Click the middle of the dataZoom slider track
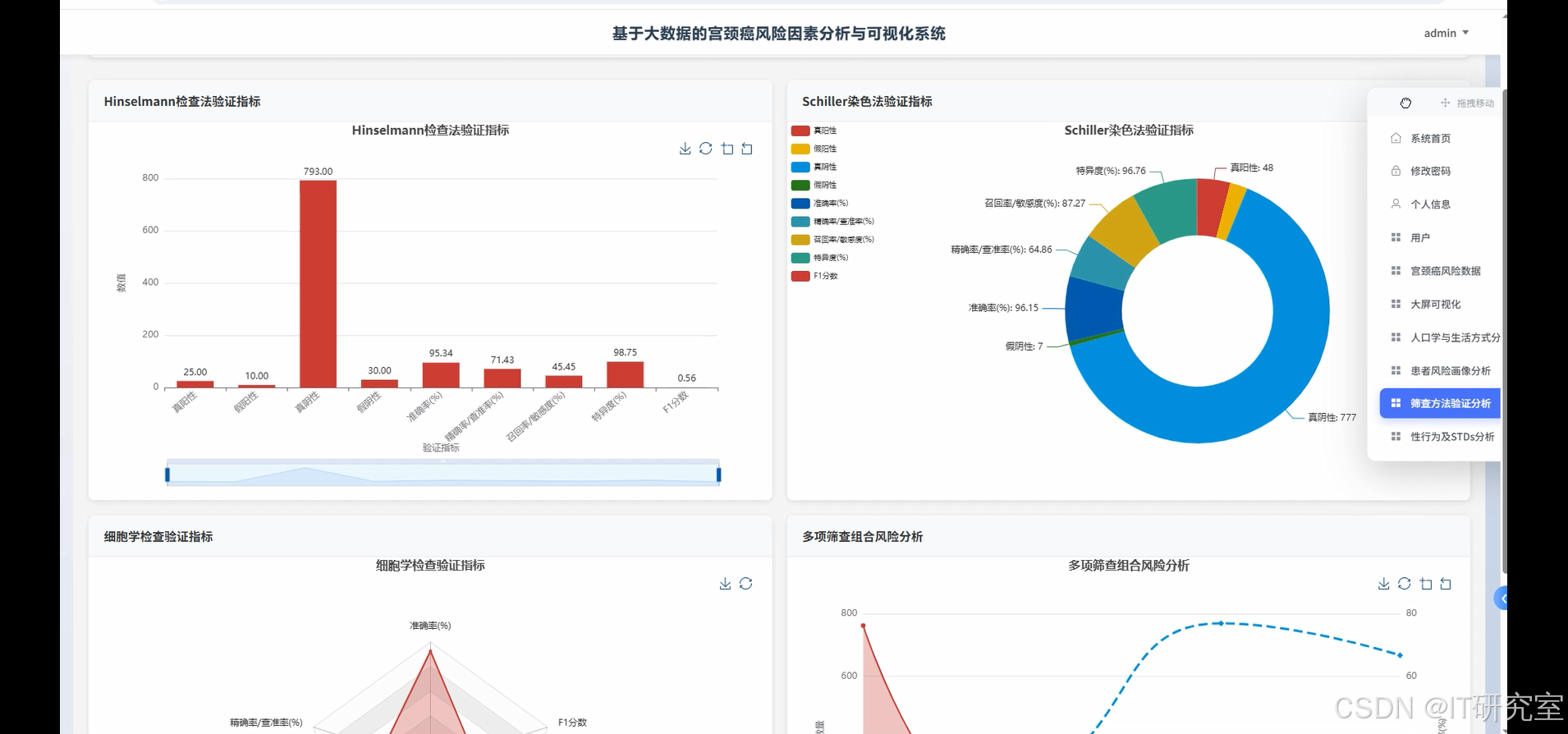Screen dimensions: 1568x734 click(443, 475)
